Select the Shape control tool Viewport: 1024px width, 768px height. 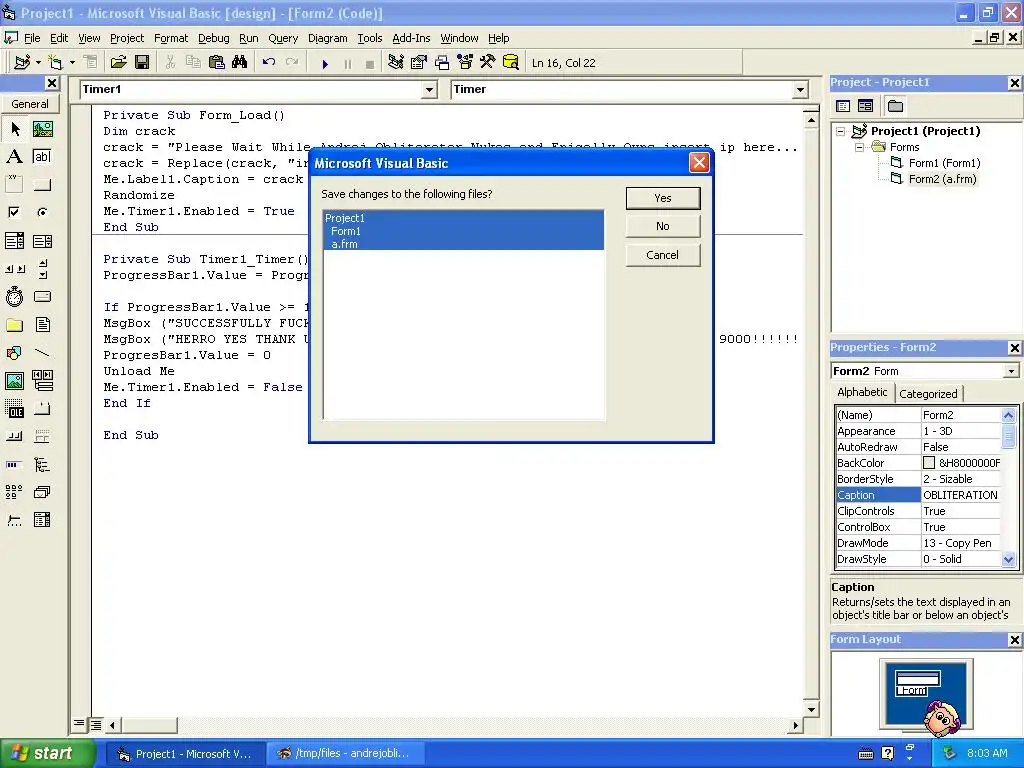tap(14, 353)
